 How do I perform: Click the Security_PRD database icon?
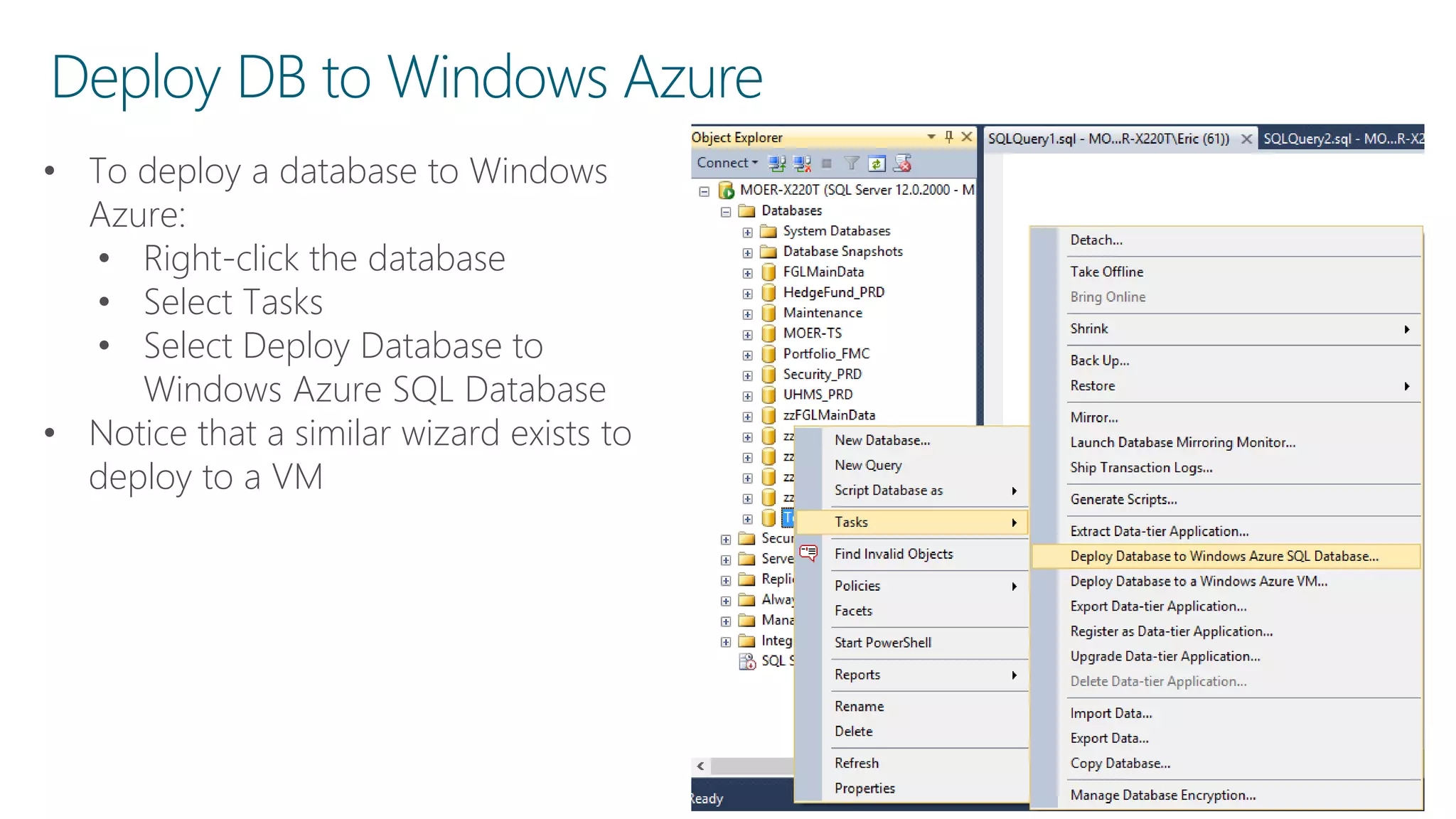pyautogui.click(x=769, y=374)
